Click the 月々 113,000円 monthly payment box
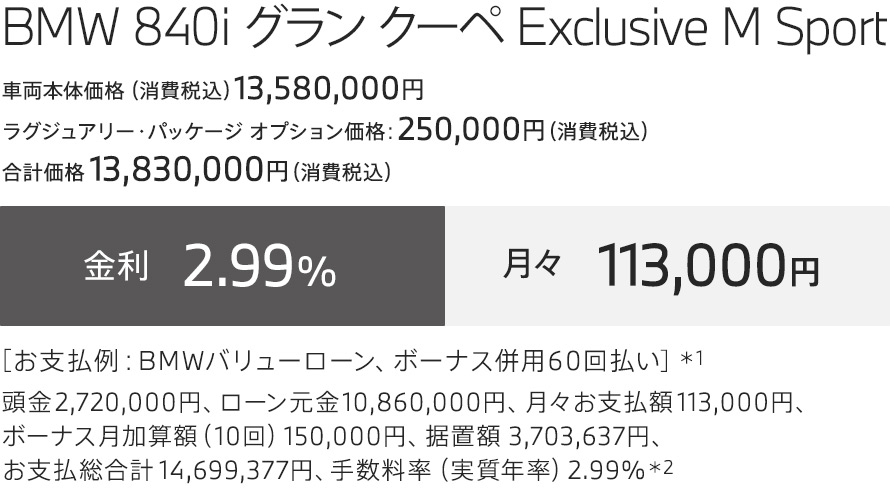This screenshot has height=500, width=890. [667, 266]
